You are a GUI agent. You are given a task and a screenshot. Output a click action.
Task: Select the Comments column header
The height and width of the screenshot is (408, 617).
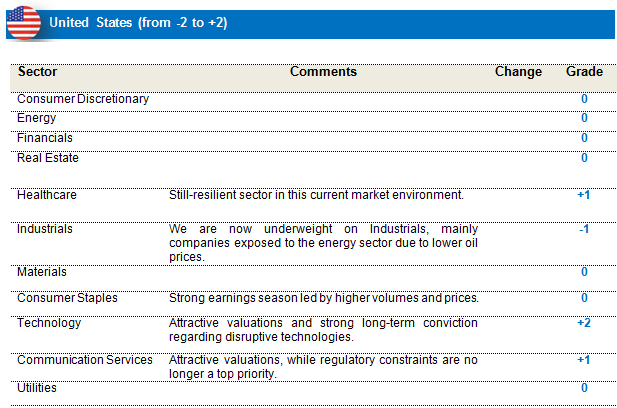323,72
